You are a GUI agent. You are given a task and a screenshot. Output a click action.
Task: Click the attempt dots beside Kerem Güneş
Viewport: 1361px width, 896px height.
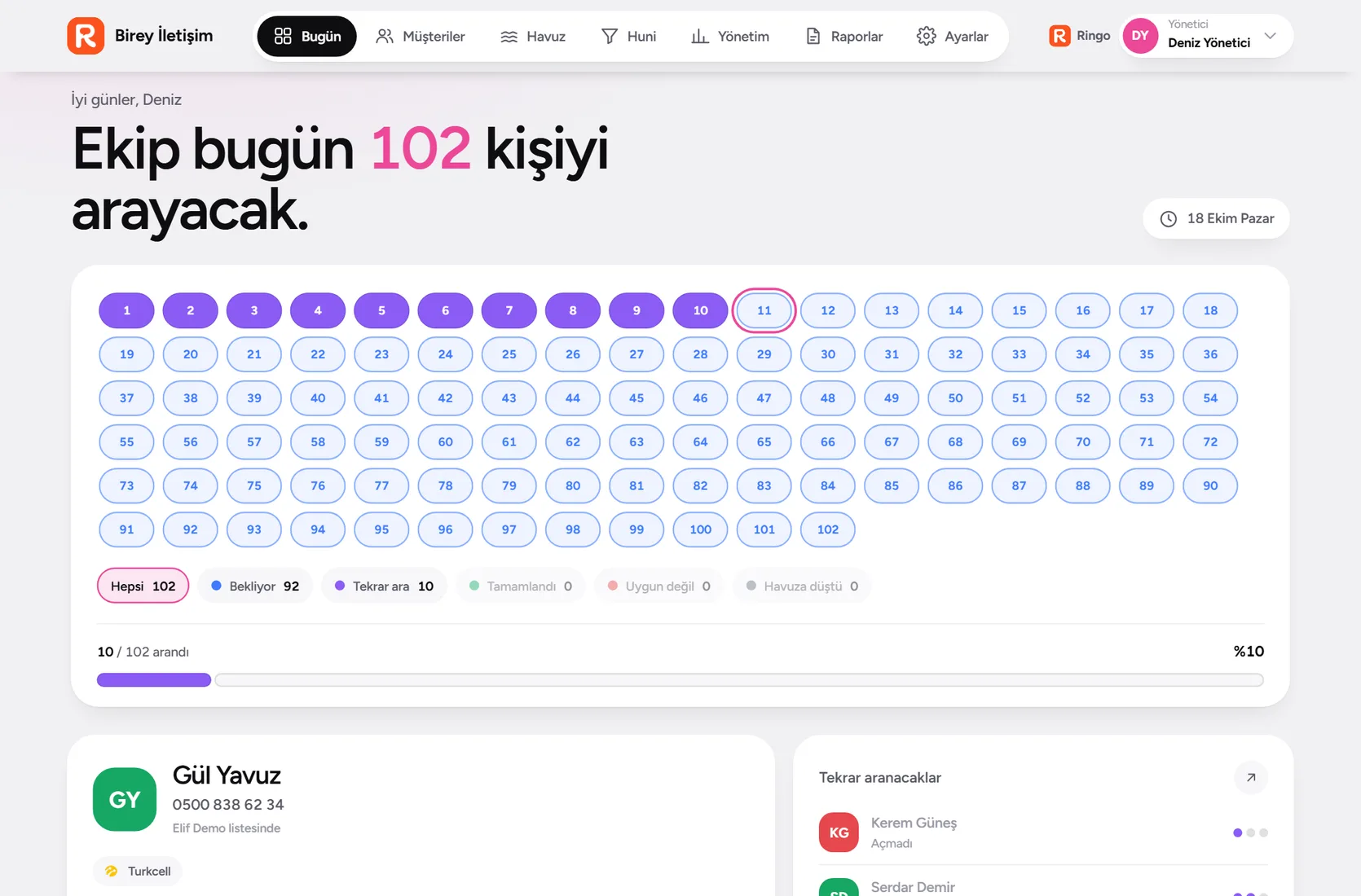tap(1251, 832)
